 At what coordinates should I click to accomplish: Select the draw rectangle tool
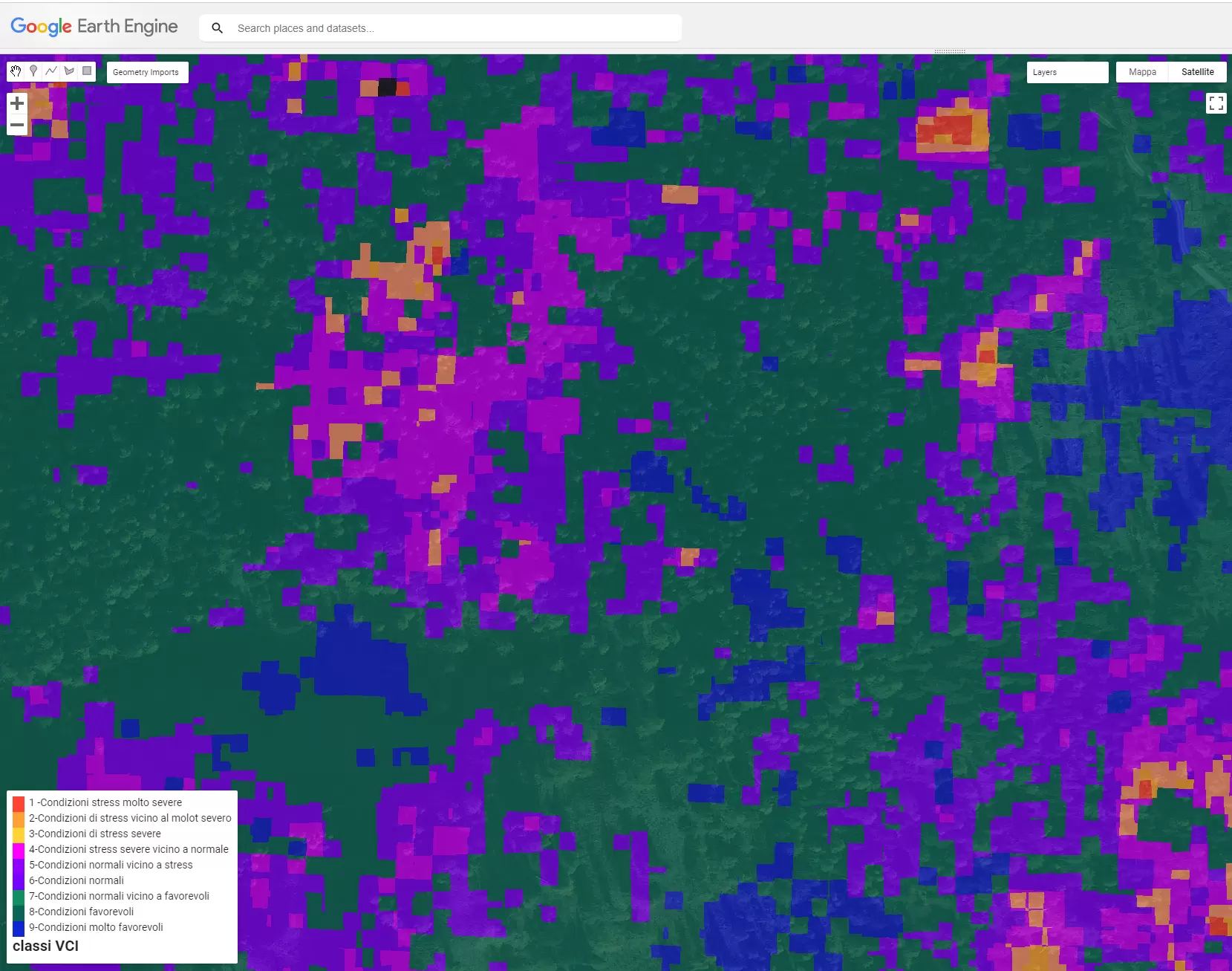(87, 71)
